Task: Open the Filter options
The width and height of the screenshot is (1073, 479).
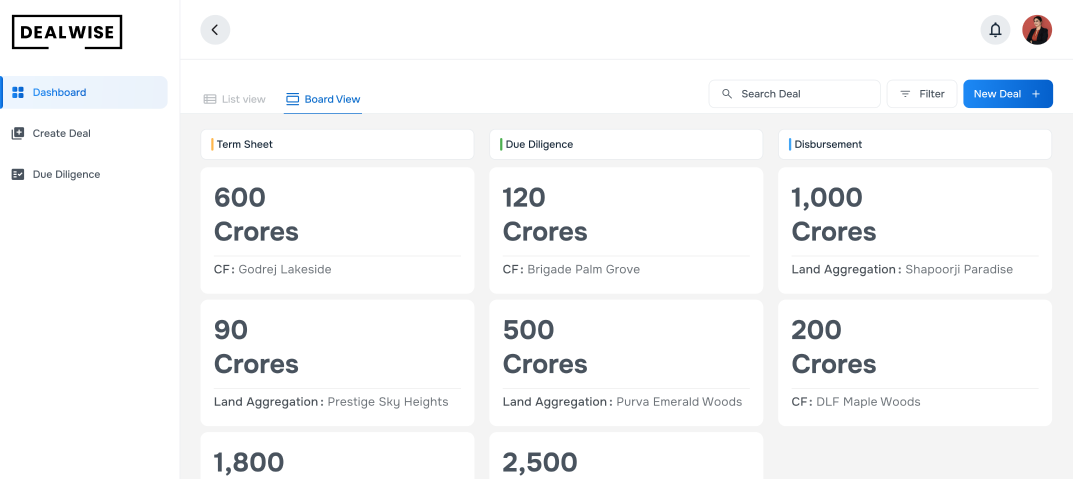Action: tap(922, 94)
